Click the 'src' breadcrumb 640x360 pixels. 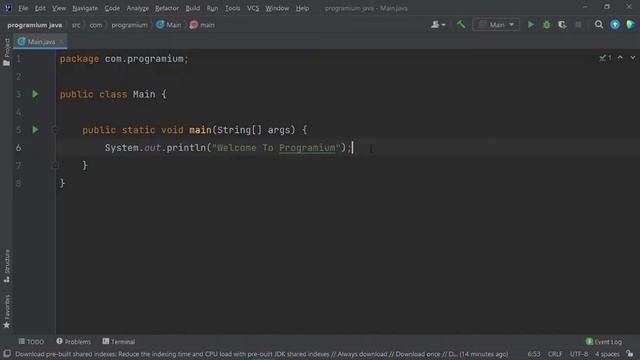pyautogui.click(x=76, y=25)
